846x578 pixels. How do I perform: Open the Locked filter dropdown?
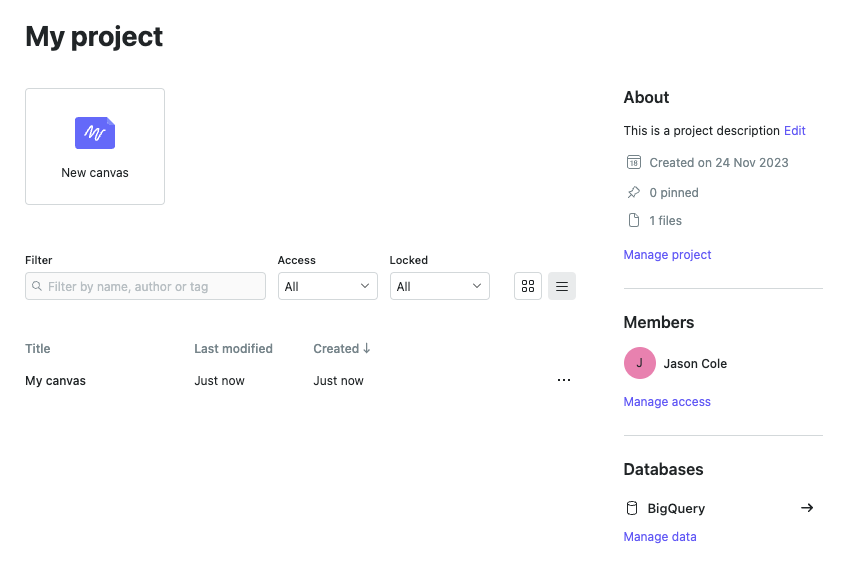click(x=439, y=286)
